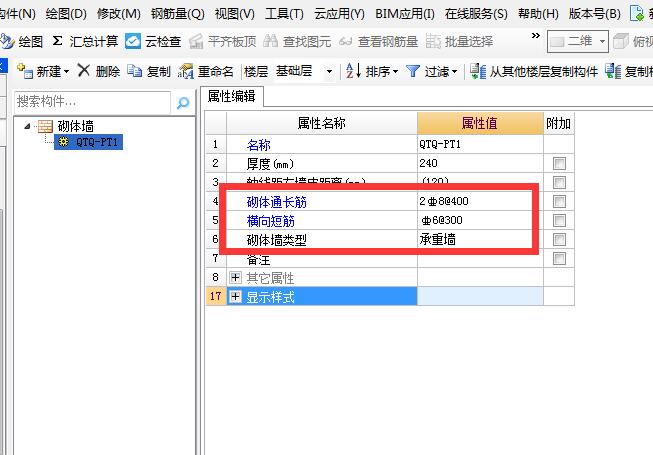Screen dimensions: 653x455
Task: Expand the 显示样式 row
Action: (235, 296)
